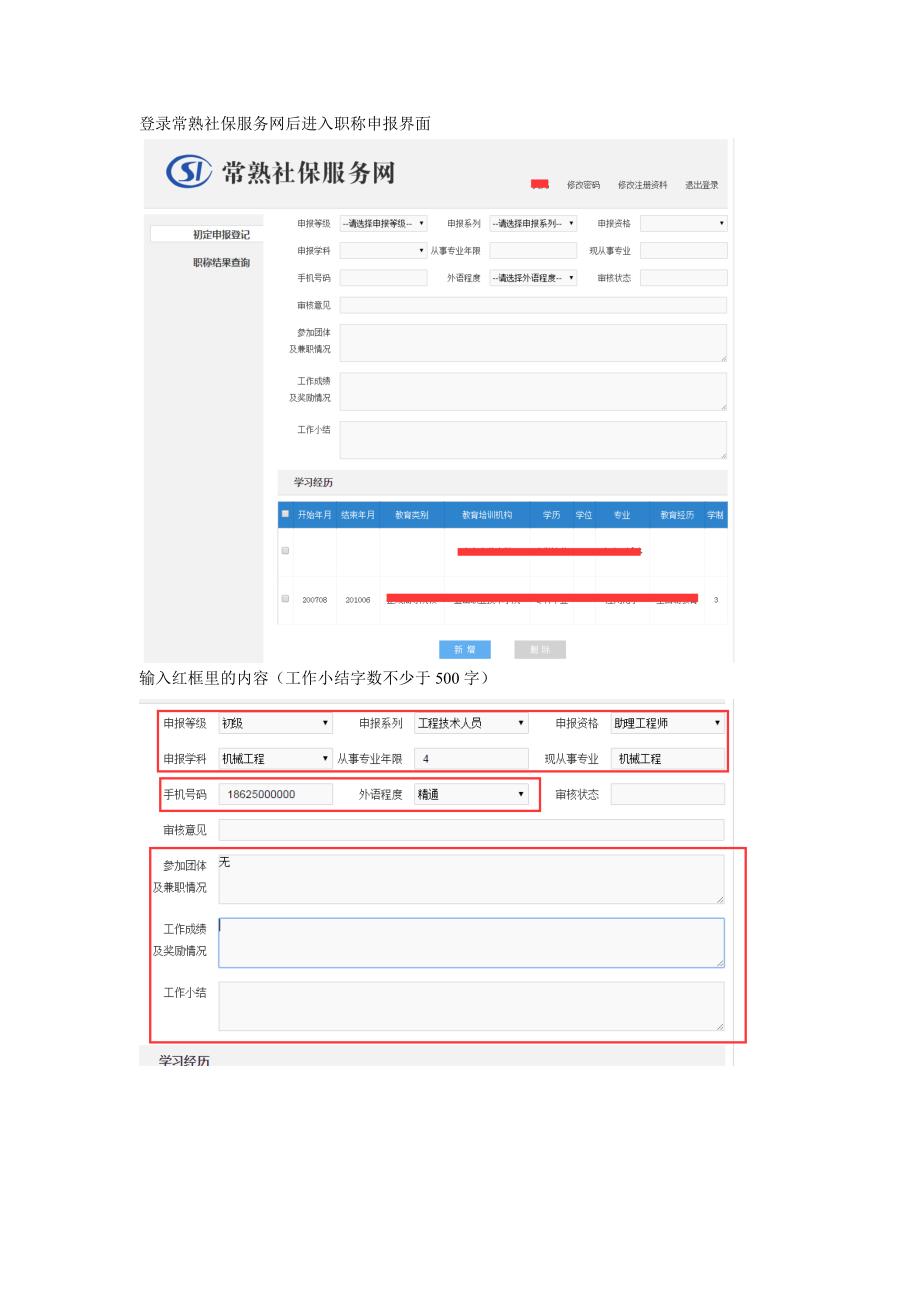The height and width of the screenshot is (1302, 920).
Task: Open the 外语程度 dropdown showing 精通
Action: pos(471,794)
